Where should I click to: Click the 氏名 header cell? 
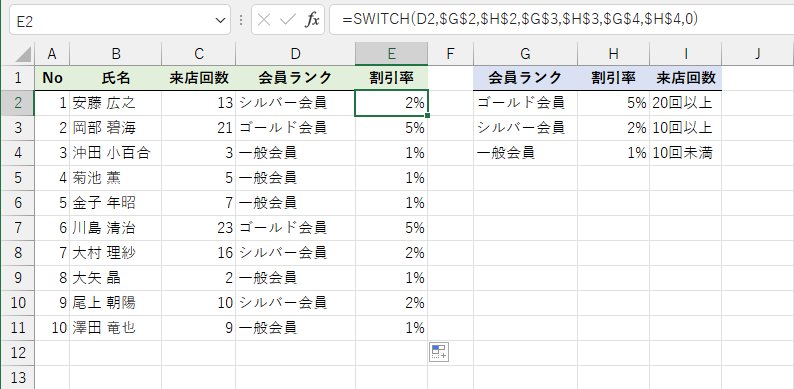tap(116, 78)
